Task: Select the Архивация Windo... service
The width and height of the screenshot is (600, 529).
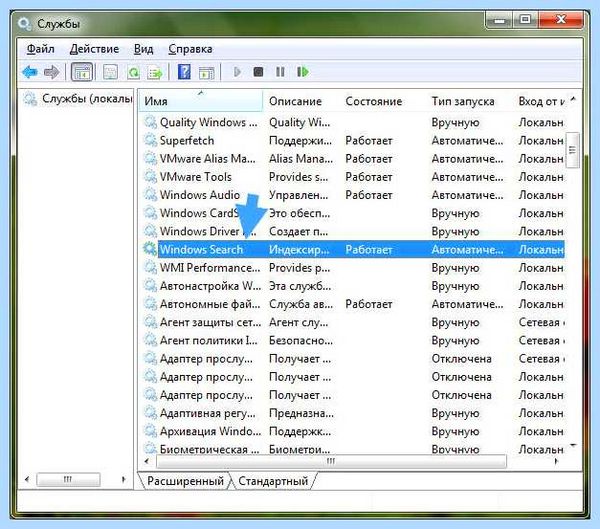Action: (354, 431)
